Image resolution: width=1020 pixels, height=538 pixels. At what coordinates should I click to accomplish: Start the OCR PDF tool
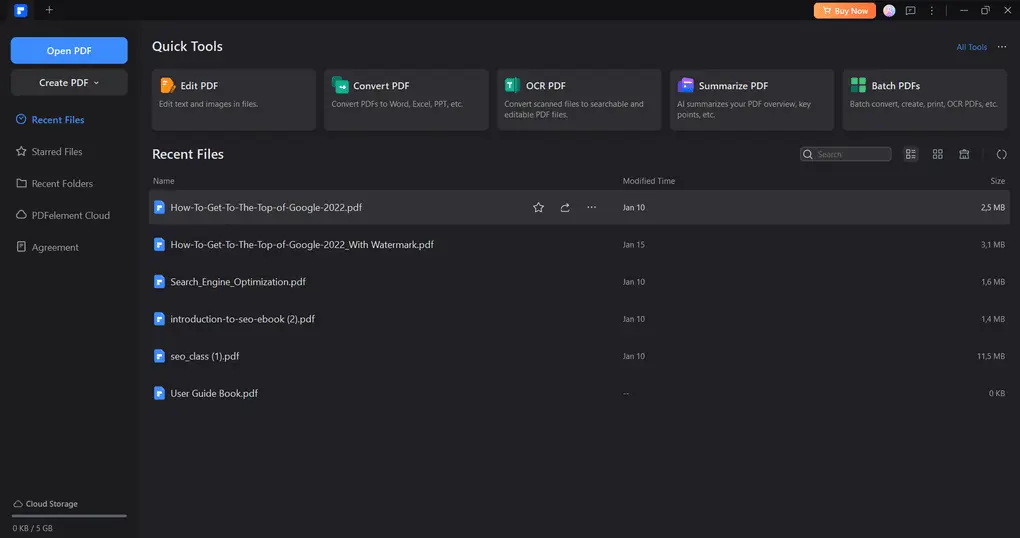(x=578, y=99)
